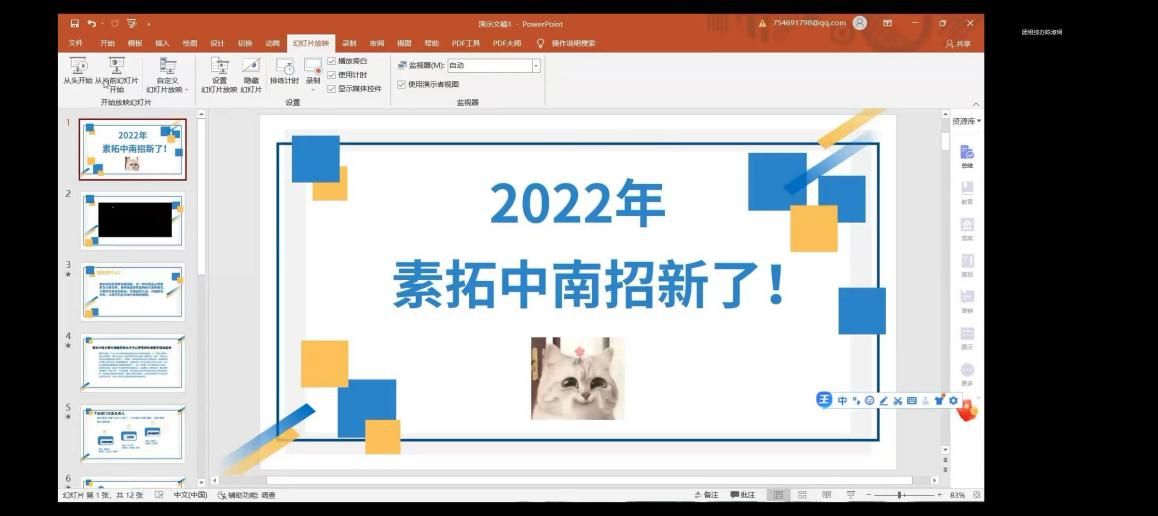Open the 设计 ribbon tab
1158x516 pixels.
(x=217, y=43)
